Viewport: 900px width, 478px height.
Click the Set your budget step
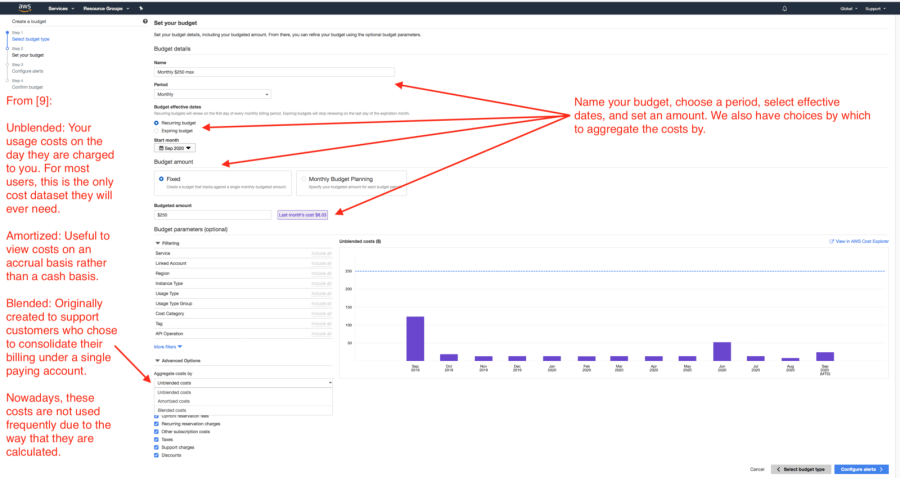28,55
